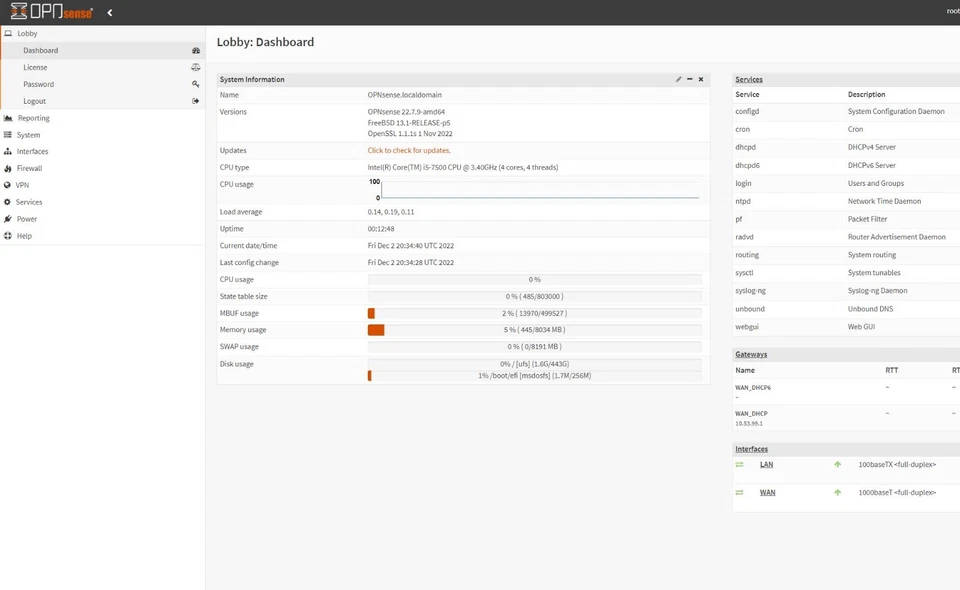Click the 'Router Advertisement Daemon' description

tap(897, 237)
